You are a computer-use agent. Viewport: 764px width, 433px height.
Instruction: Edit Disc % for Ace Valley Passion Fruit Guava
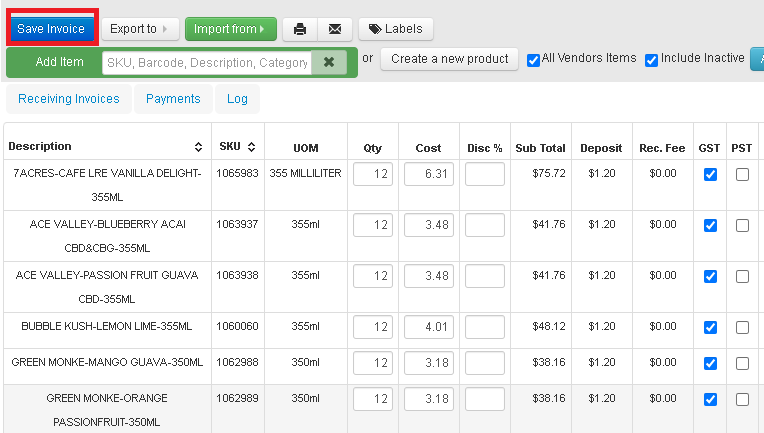point(485,276)
